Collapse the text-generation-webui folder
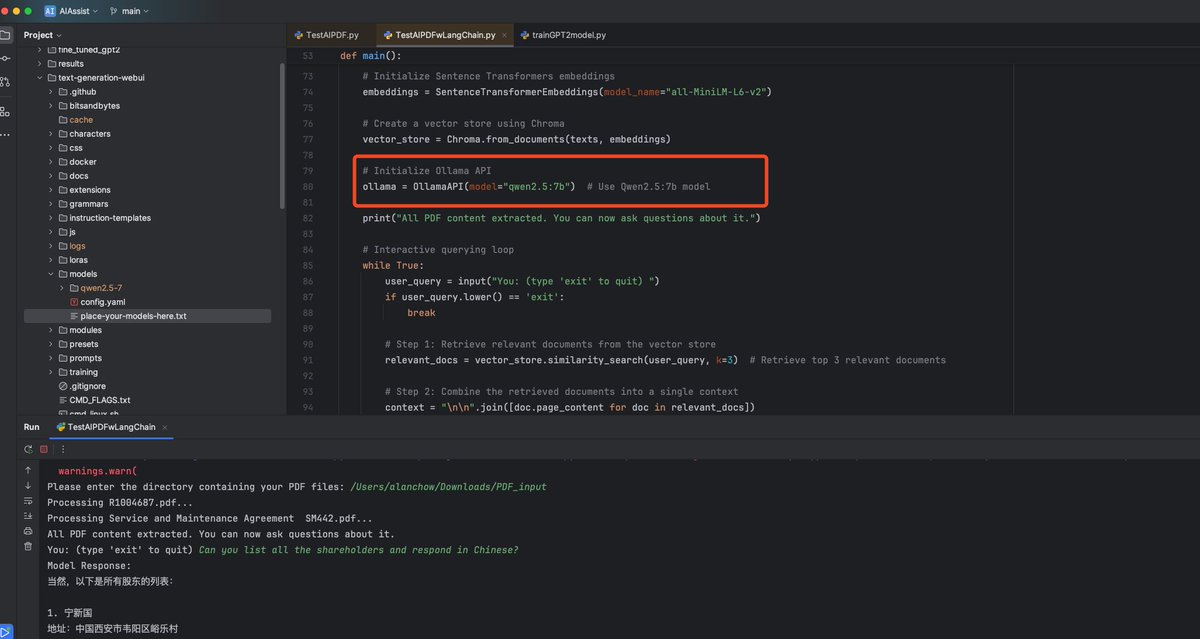 (40, 77)
